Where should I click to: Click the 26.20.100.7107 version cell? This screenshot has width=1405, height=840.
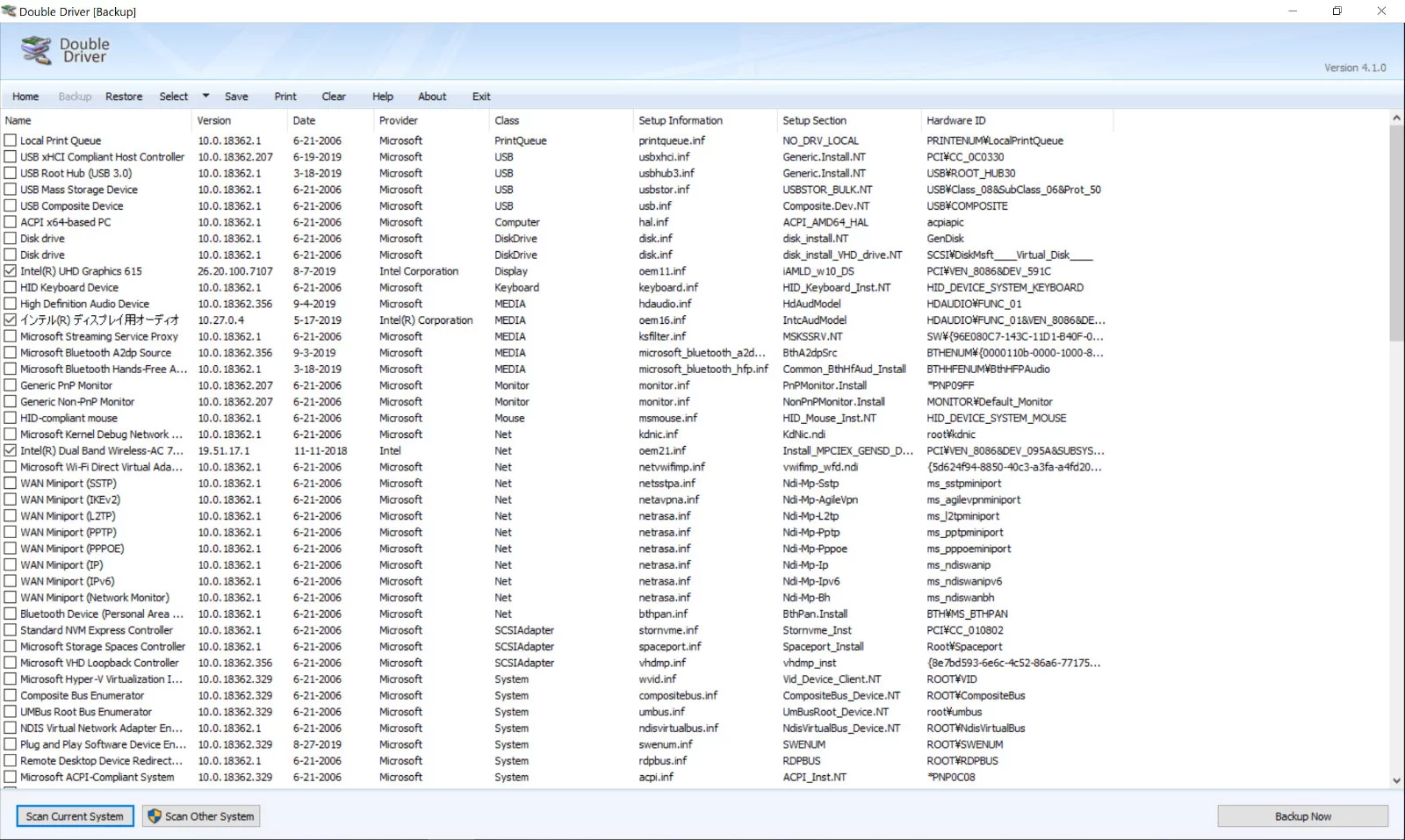coord(235,271)
